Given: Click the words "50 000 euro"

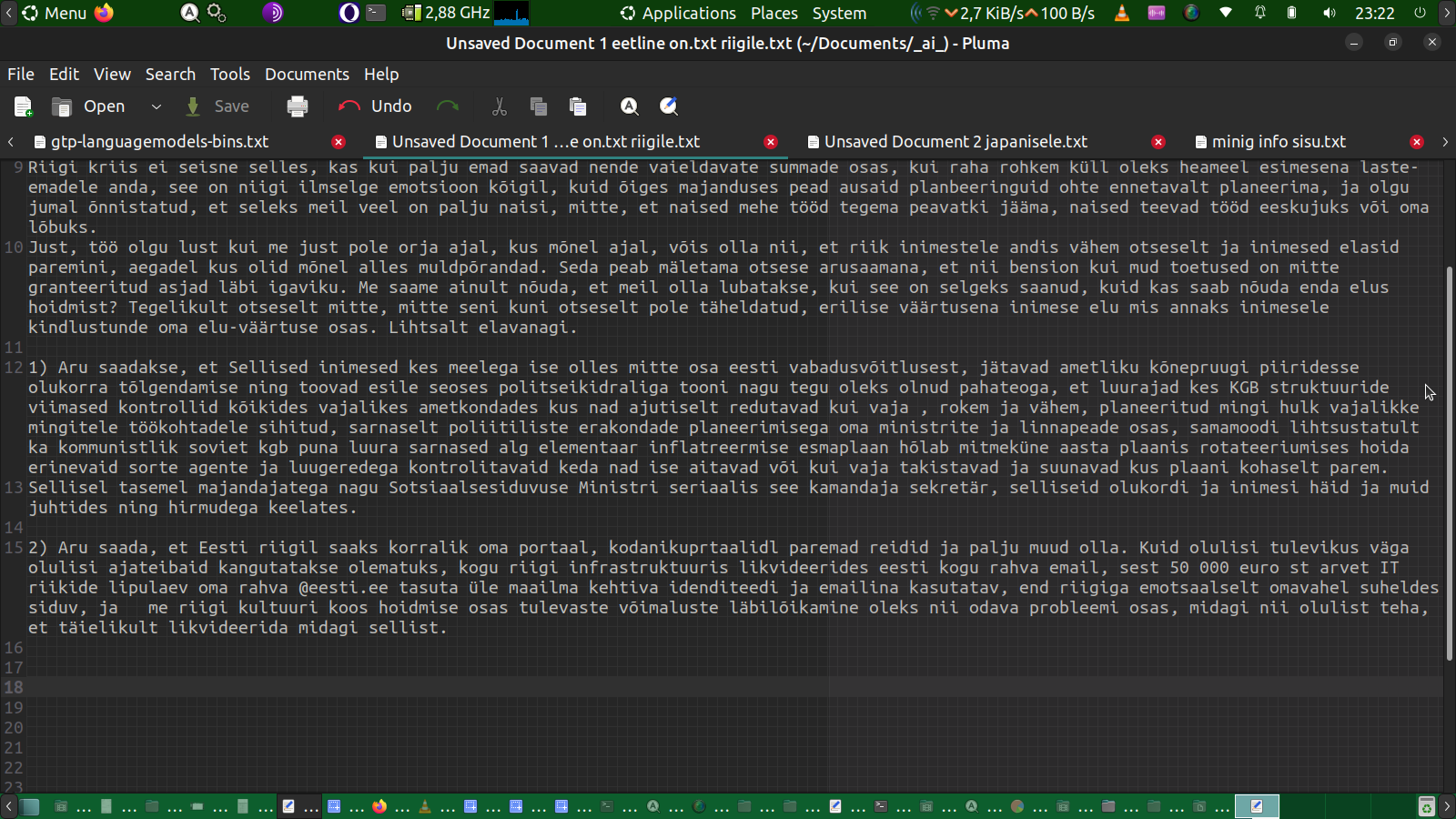Looking at the screenshot, I should click(x=1225, y=568).
